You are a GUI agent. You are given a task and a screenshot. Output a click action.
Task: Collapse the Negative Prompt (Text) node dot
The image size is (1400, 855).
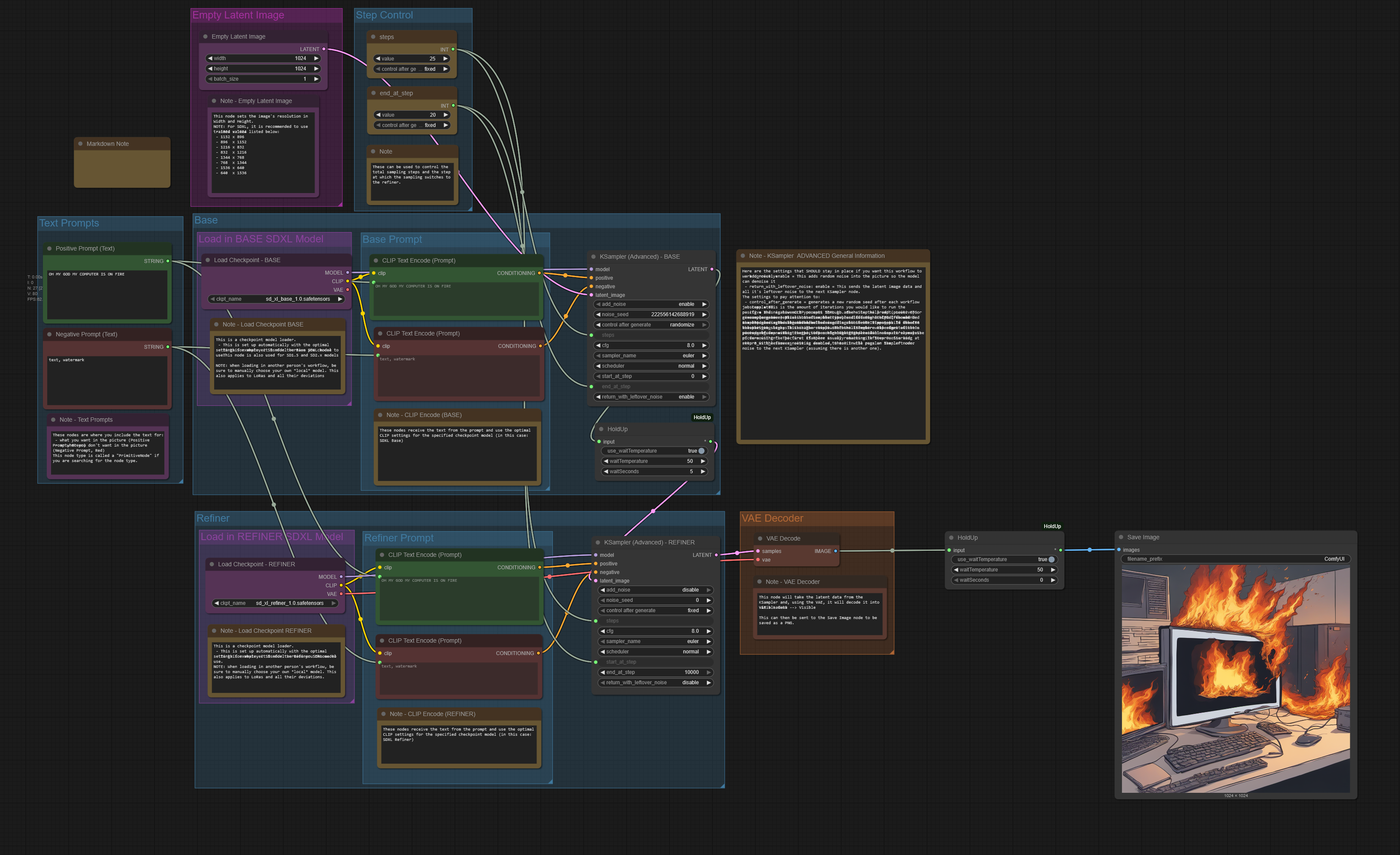click(49, 334)
